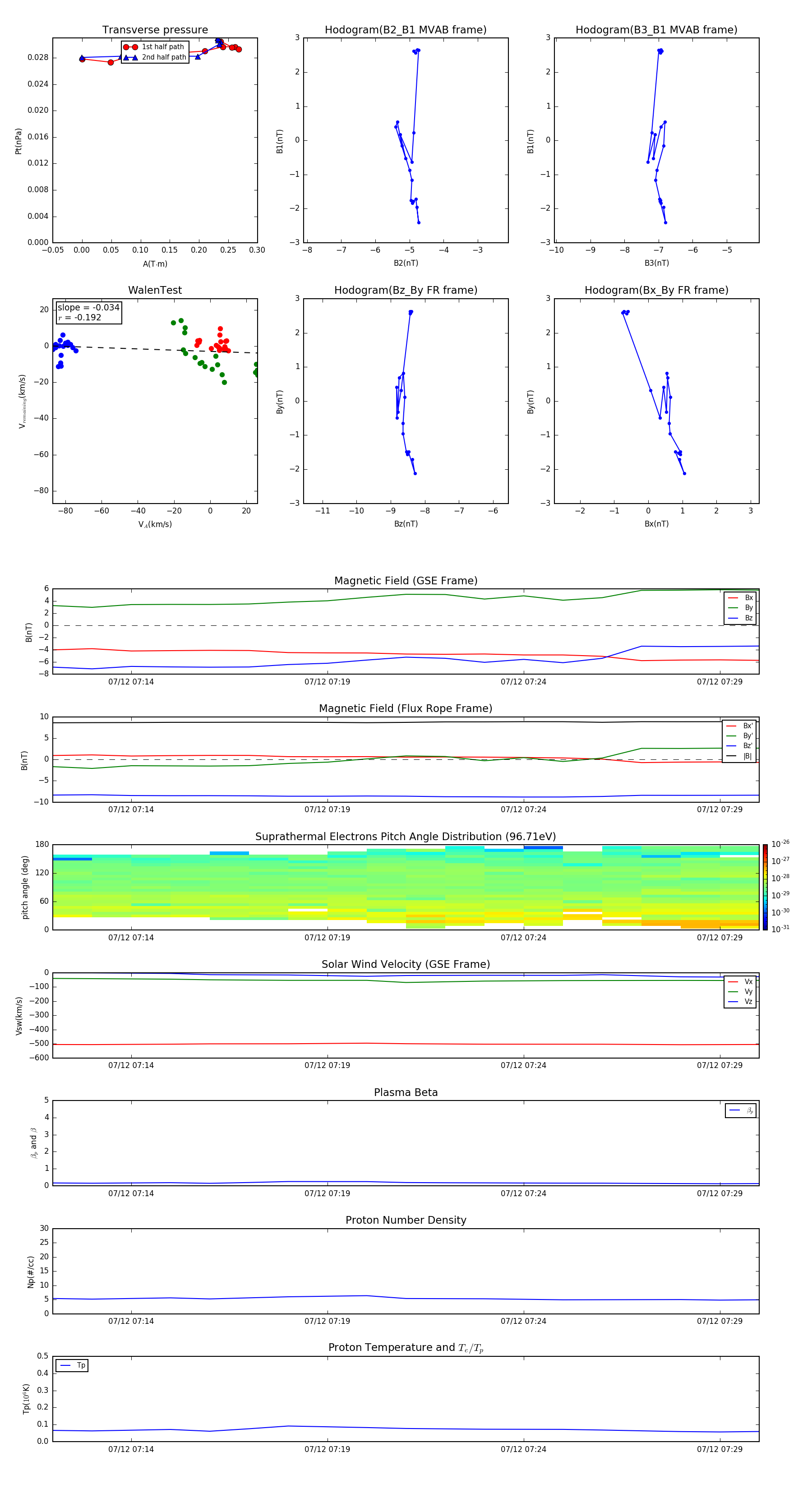Click the 'pitch angle (deg)' axis label

pyautogui.click(x=25, y=887)
